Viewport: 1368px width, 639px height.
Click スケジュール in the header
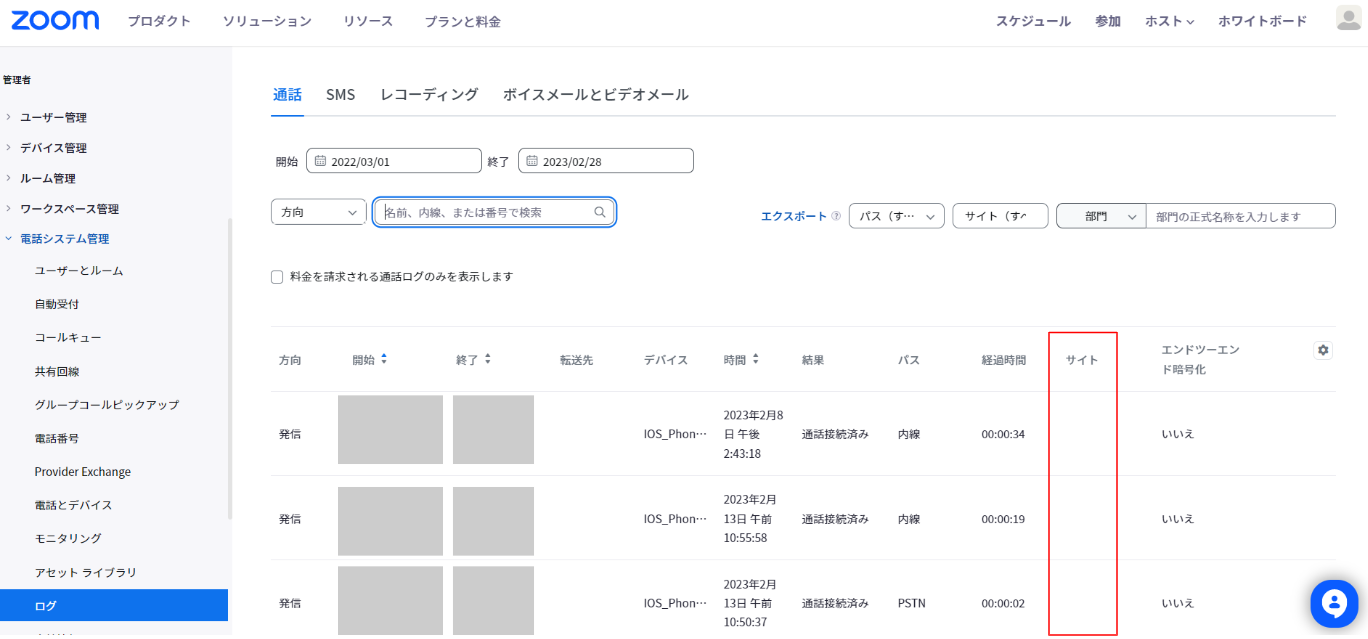click(x=1033, y=21)
